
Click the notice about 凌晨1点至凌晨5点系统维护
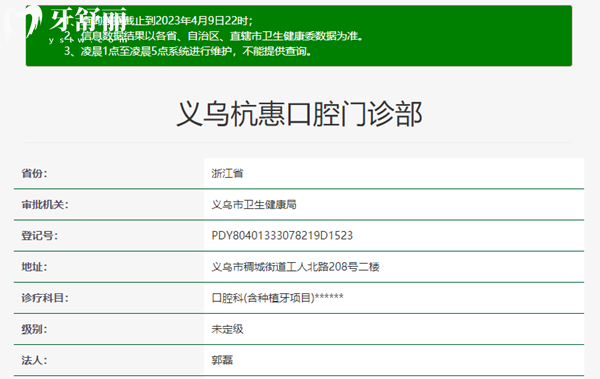[x=188, y=51]
